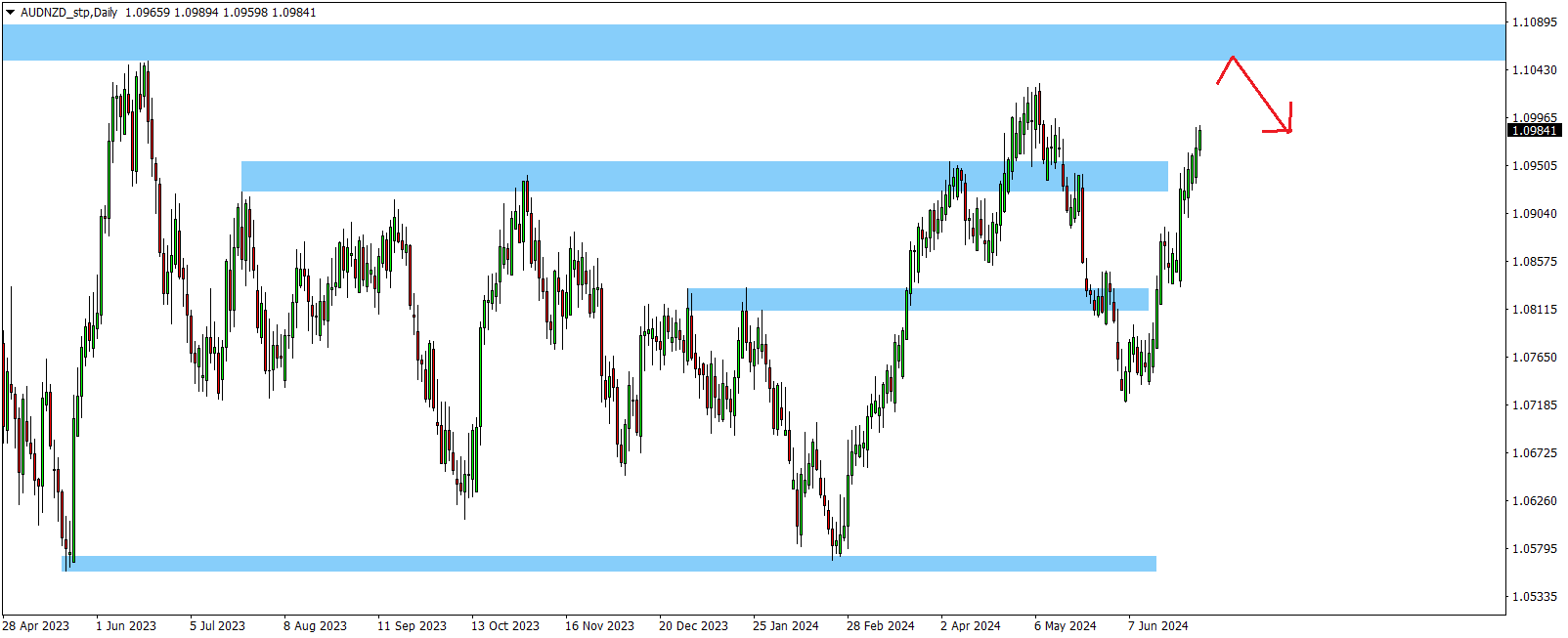Image resolution: width=1568 pixels, height=638 pixels.
Task: Click the 28 Feb 2024 date label
Action: coord(881,626)
